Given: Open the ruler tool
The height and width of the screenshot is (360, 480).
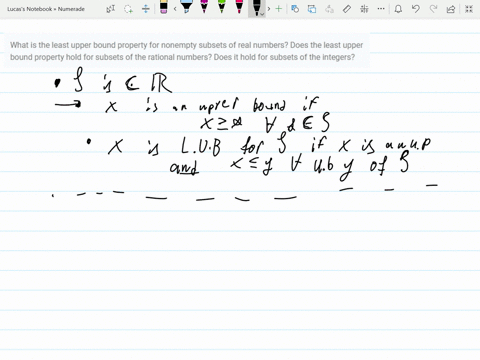Looking at the screenshot, I should tap(347, 9).
